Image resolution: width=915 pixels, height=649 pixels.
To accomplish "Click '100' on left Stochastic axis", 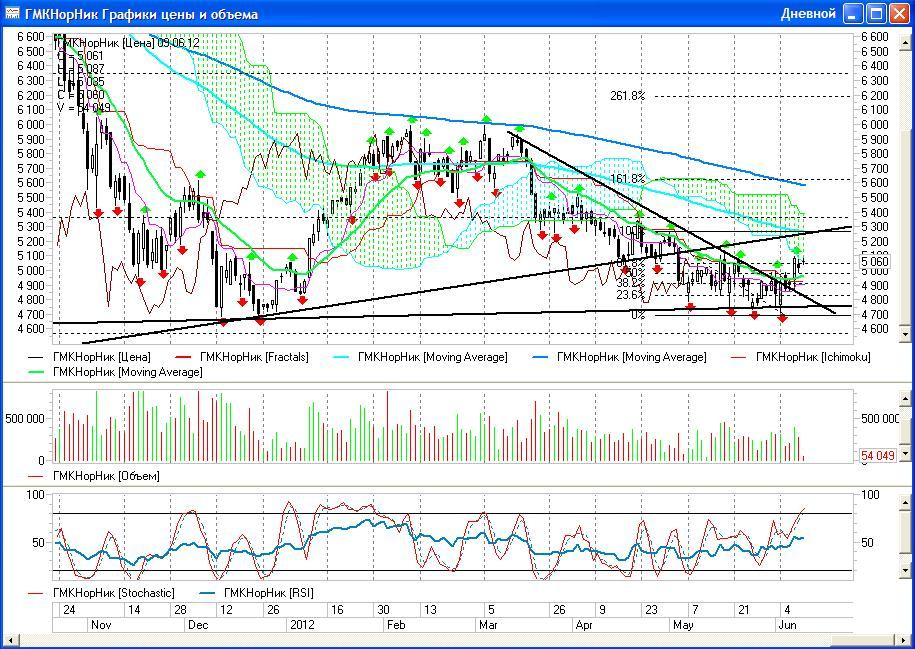I will coord(36,495).
